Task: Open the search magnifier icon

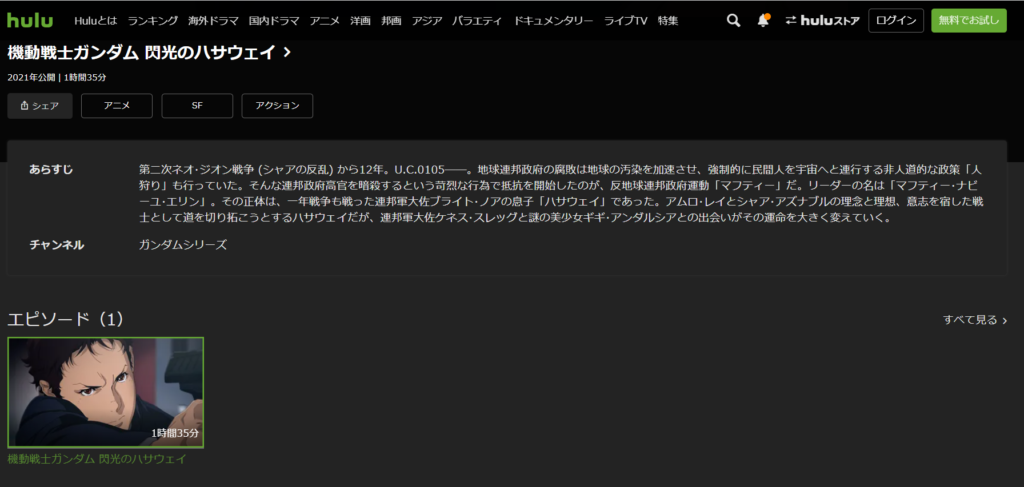Action: [733, 21]
